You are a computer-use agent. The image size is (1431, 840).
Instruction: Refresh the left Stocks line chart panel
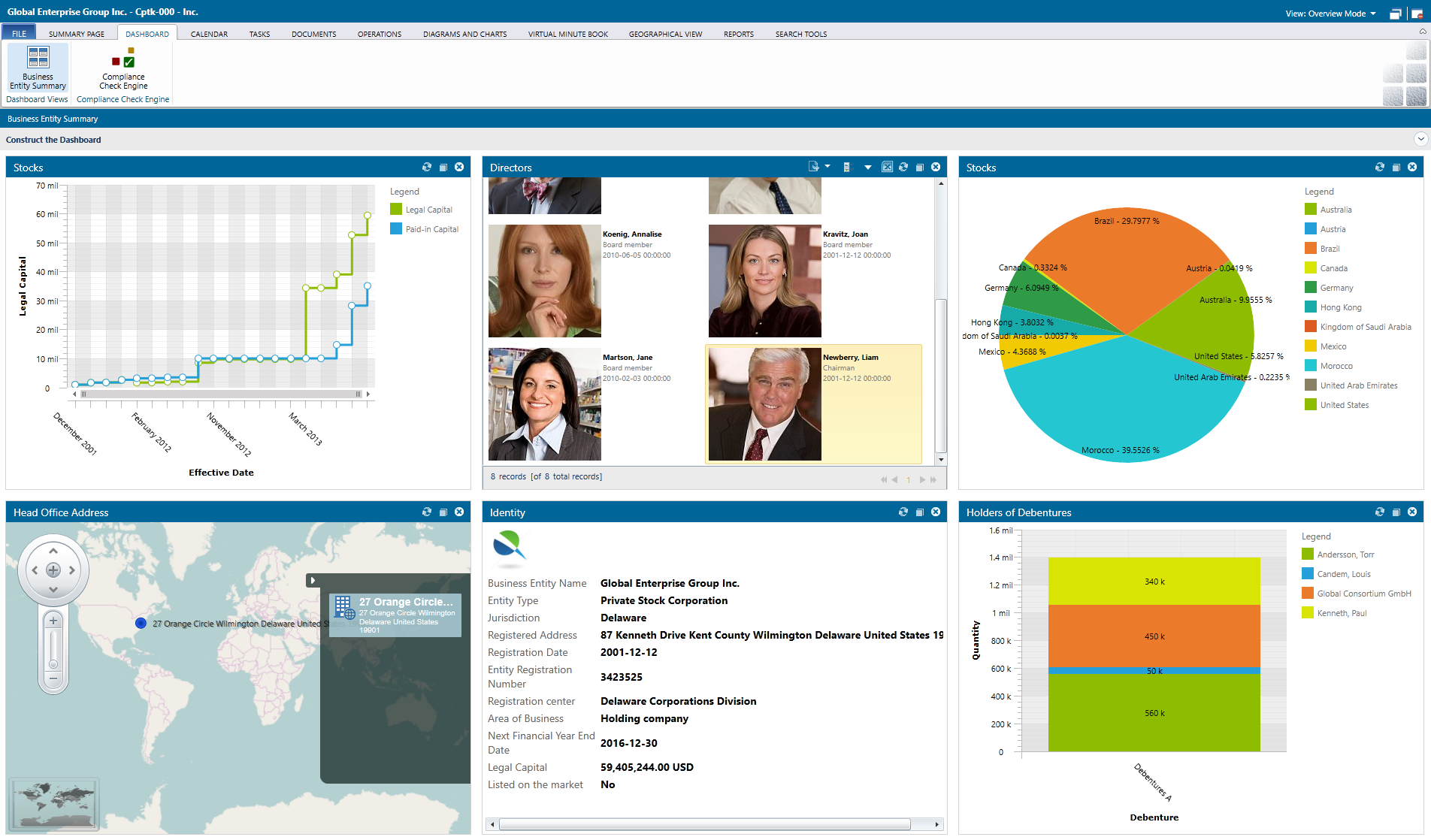tap(427, 167)
